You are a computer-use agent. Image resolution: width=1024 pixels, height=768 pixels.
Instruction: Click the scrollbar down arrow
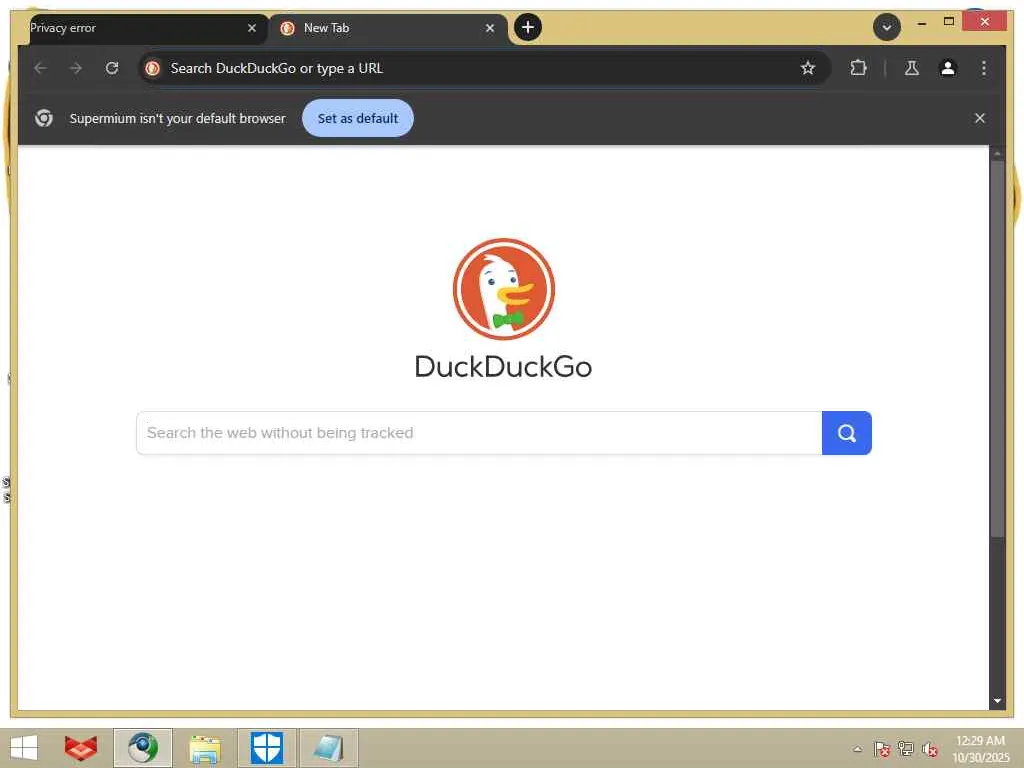point(997,701)
